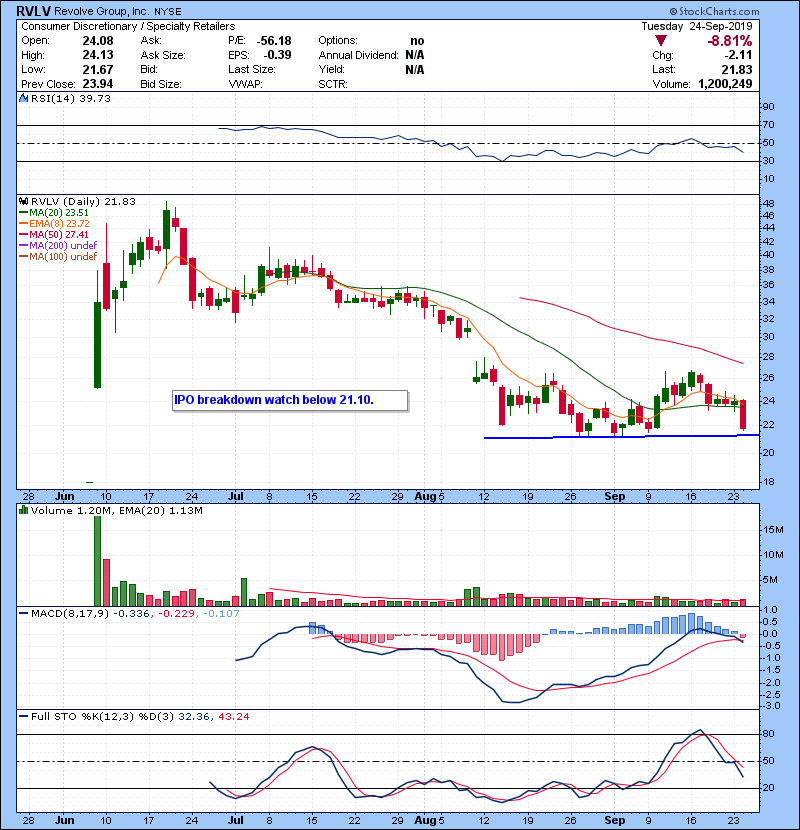Click the RSI(14) indicator icon
800x830 pixels.
[x=23, y=98]
